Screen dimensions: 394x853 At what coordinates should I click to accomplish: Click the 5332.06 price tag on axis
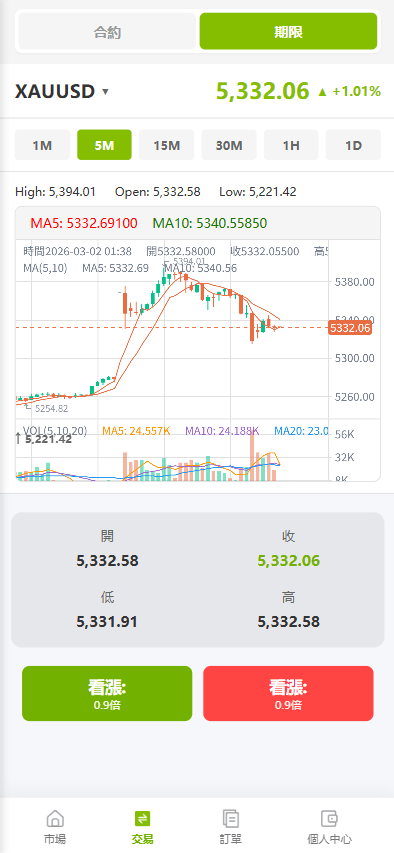point(350,328)
